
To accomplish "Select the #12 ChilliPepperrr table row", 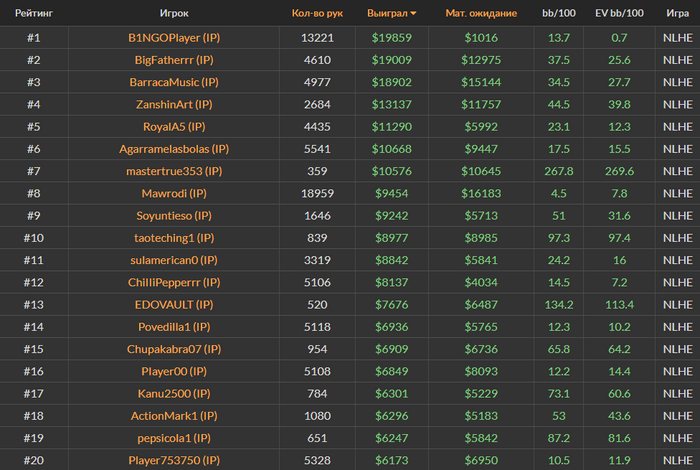I will [x=350, y=282].
